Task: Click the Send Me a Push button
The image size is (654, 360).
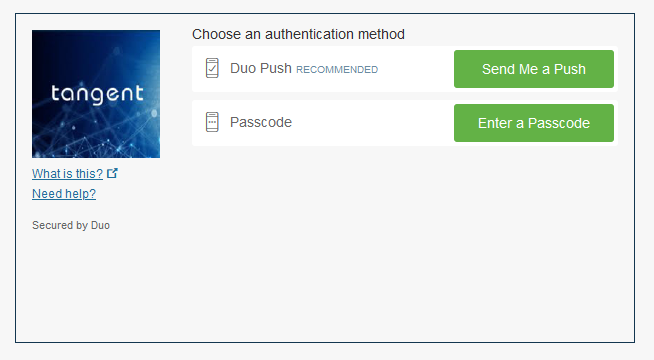Action: coord(533,69)
